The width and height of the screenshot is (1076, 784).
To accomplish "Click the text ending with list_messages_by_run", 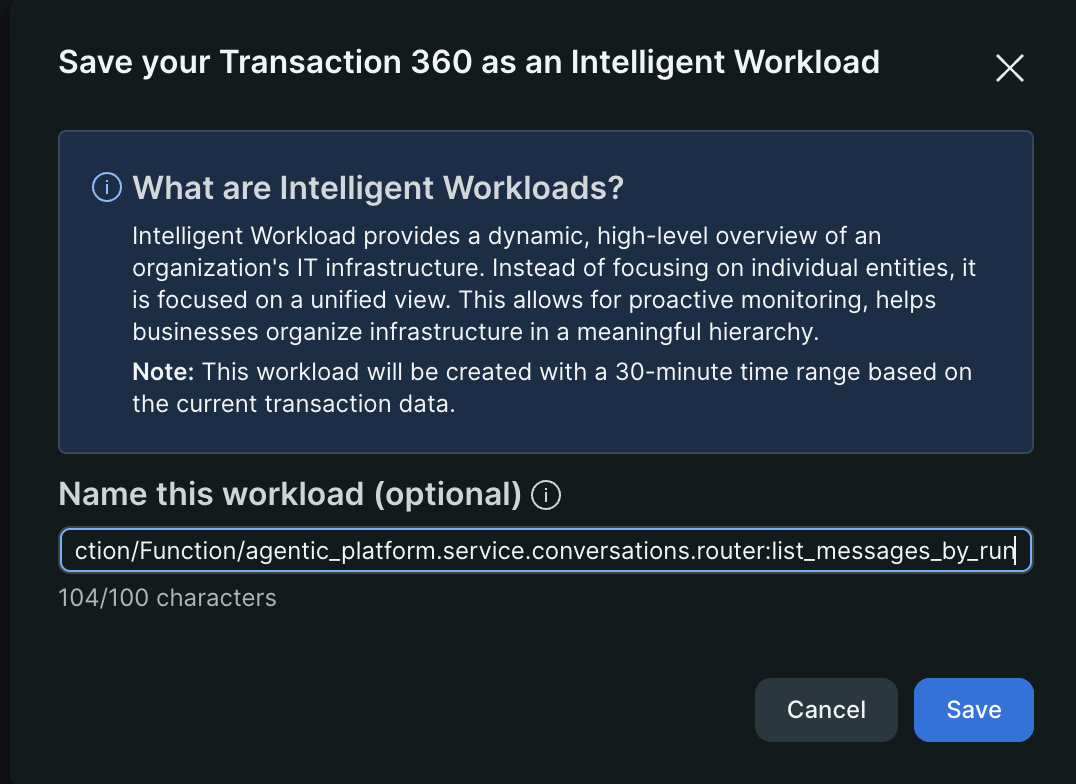I will [x=546, y=550].
